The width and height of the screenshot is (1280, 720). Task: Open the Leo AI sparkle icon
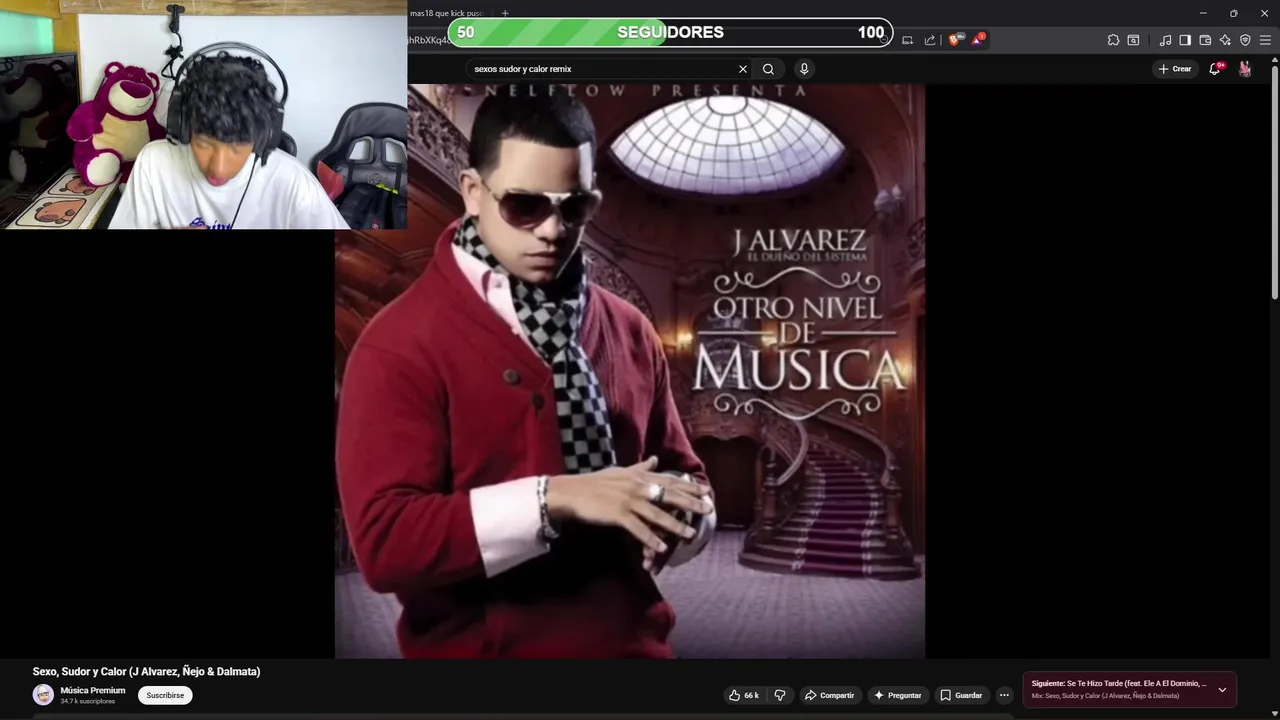click(1225, 40)
